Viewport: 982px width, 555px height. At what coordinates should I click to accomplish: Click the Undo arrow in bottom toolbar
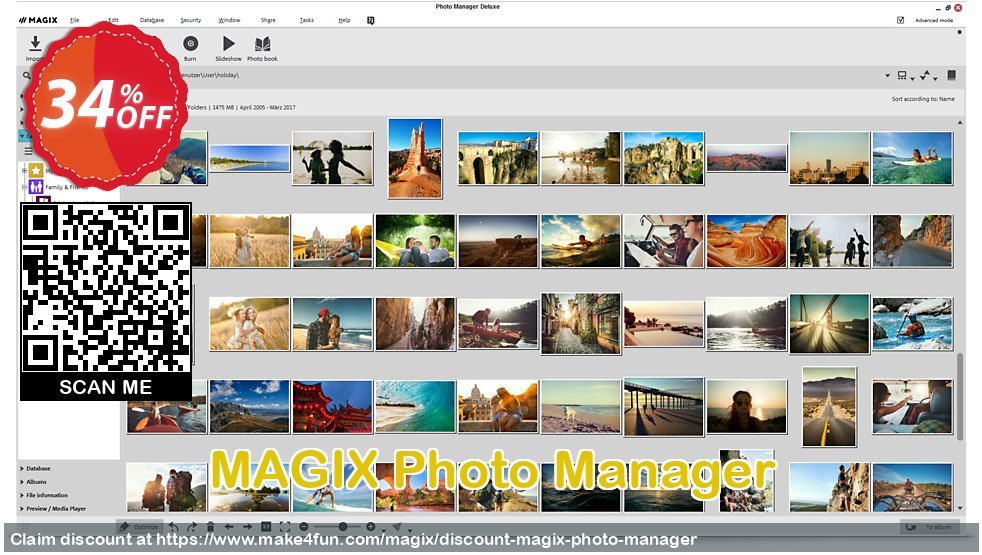tap(174, 527)
